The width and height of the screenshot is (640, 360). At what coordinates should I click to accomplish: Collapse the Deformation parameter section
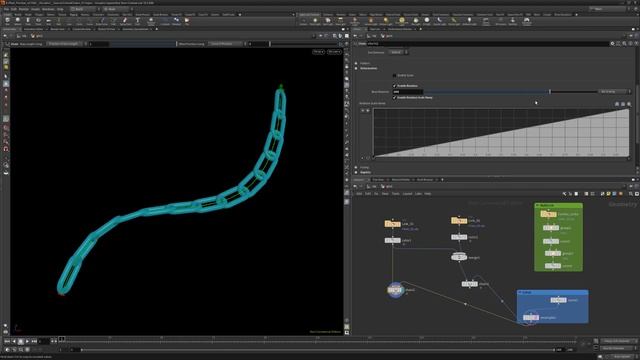tap(356, 69)
